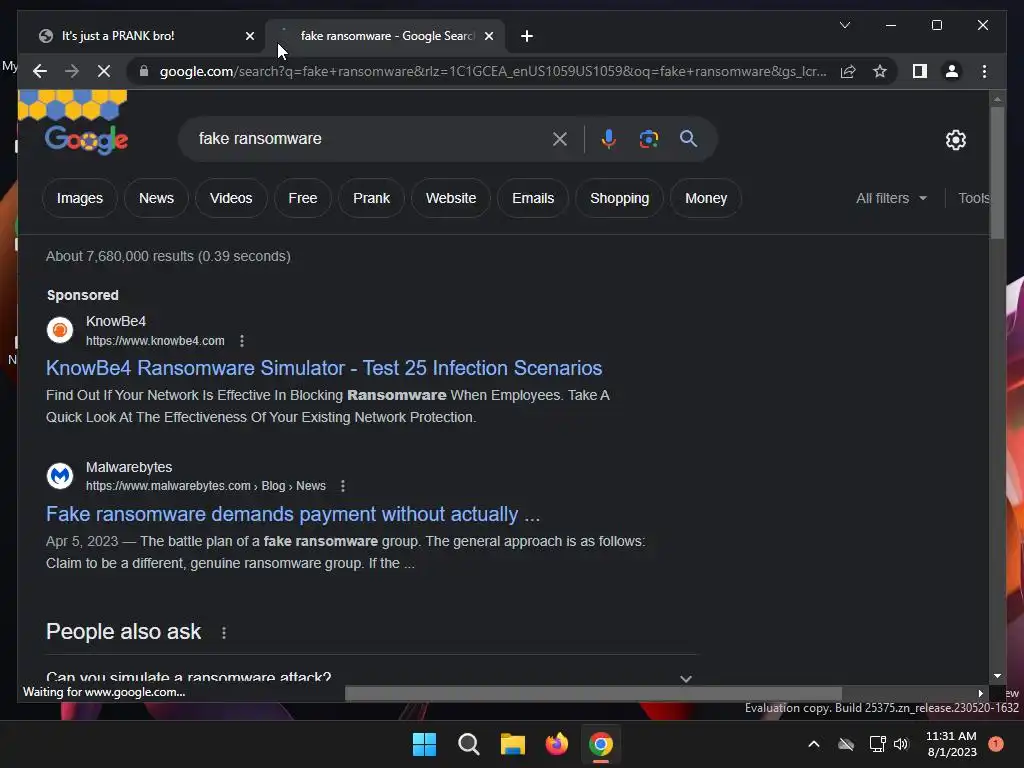This screenshot has height=768, width=1024.
Task: Click the horizontal page scrollbar
Action: 593,693
